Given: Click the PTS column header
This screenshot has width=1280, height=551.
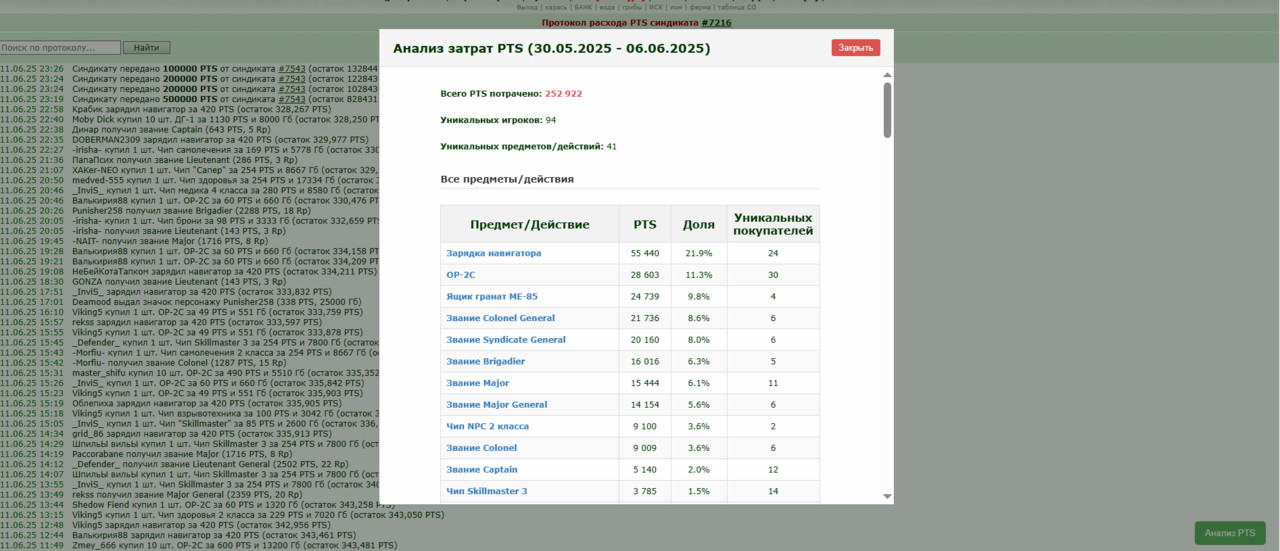Looking at the screenshot, I should (x=645, y=225).
